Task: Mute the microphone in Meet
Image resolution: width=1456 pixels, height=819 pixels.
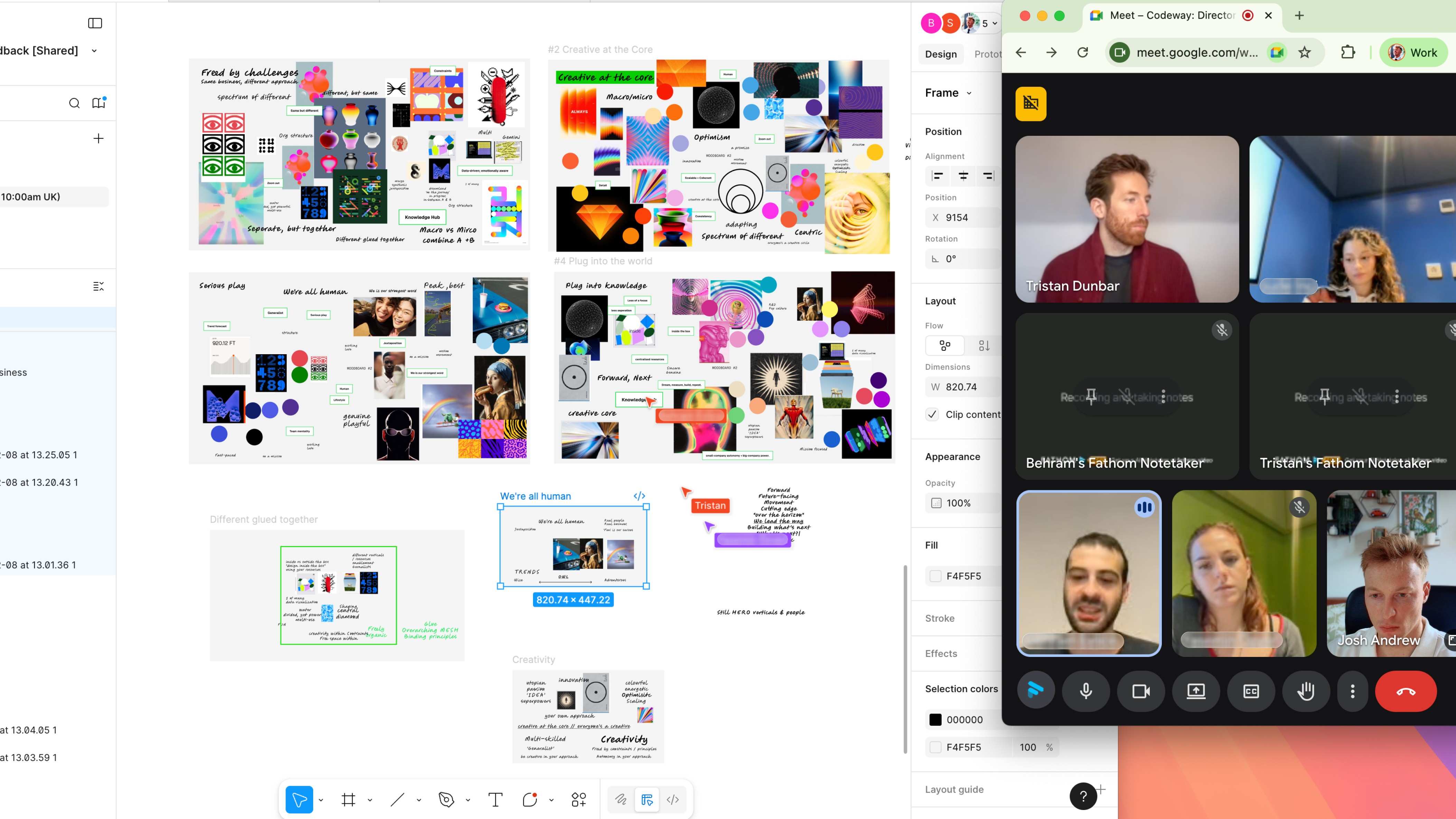Action: 1086,691
